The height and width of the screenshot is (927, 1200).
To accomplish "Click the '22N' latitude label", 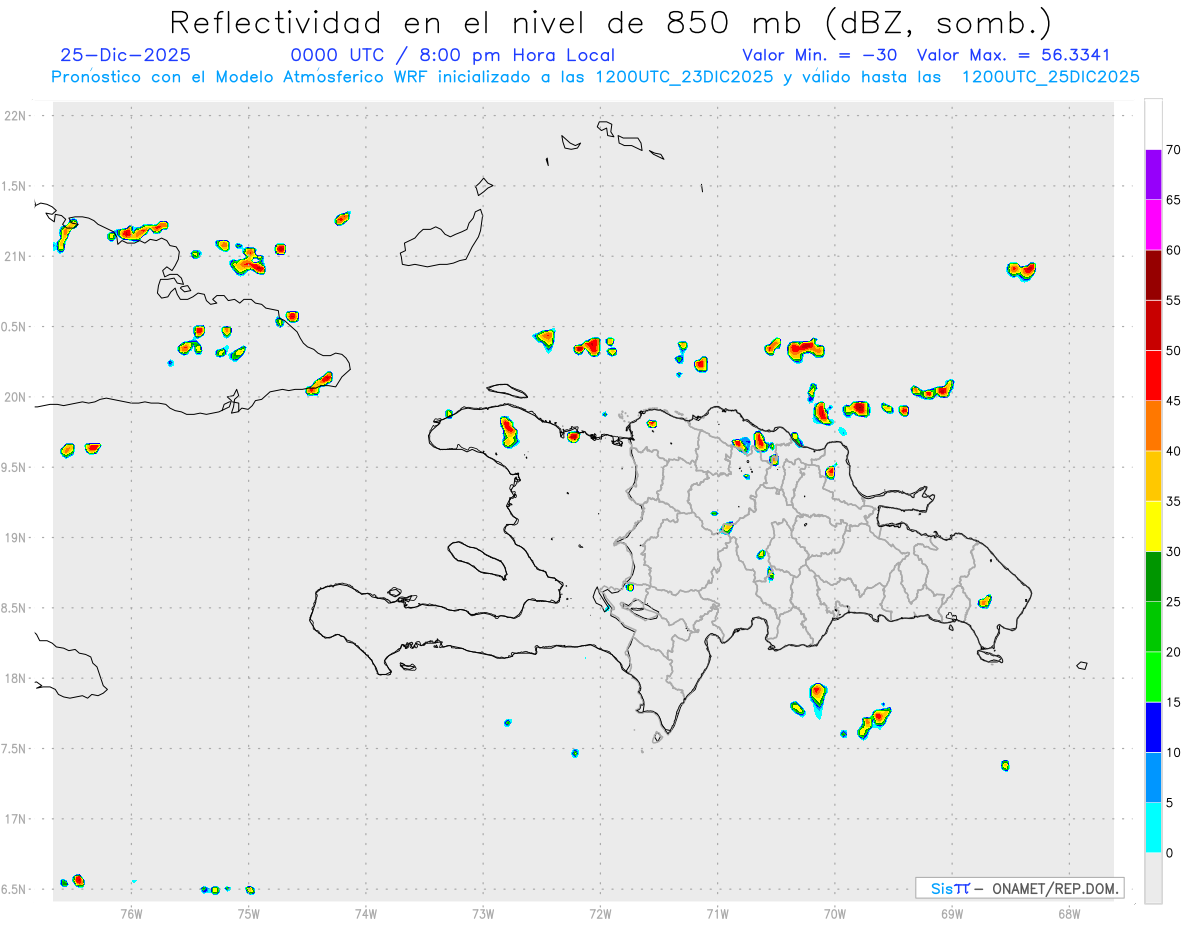I will click(16, 116).
